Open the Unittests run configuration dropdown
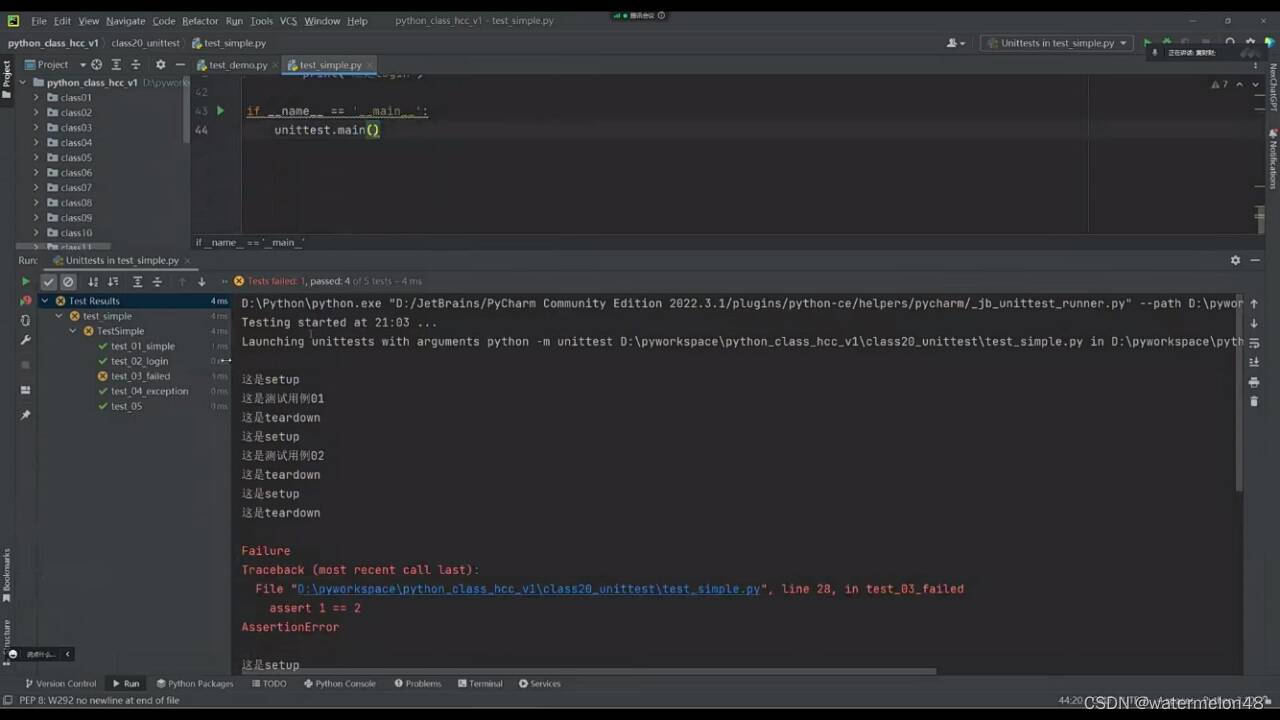Screen dimensions: 1280x720 1057,43
